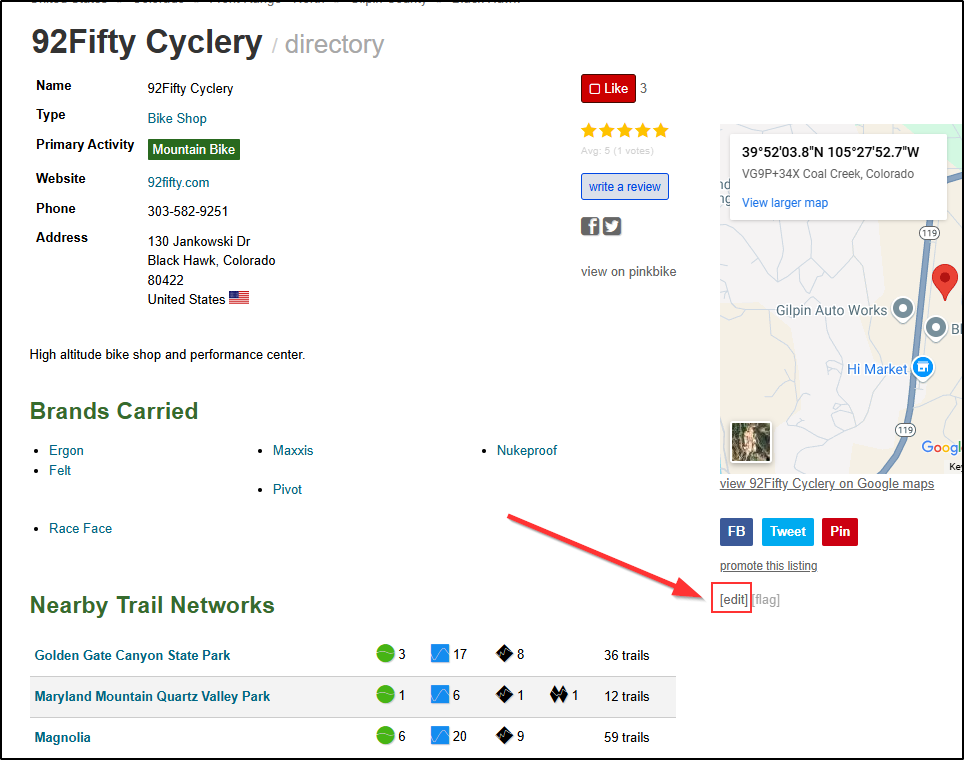Click the blue intermediate icon in Golden Gate row

coord(440,653)
